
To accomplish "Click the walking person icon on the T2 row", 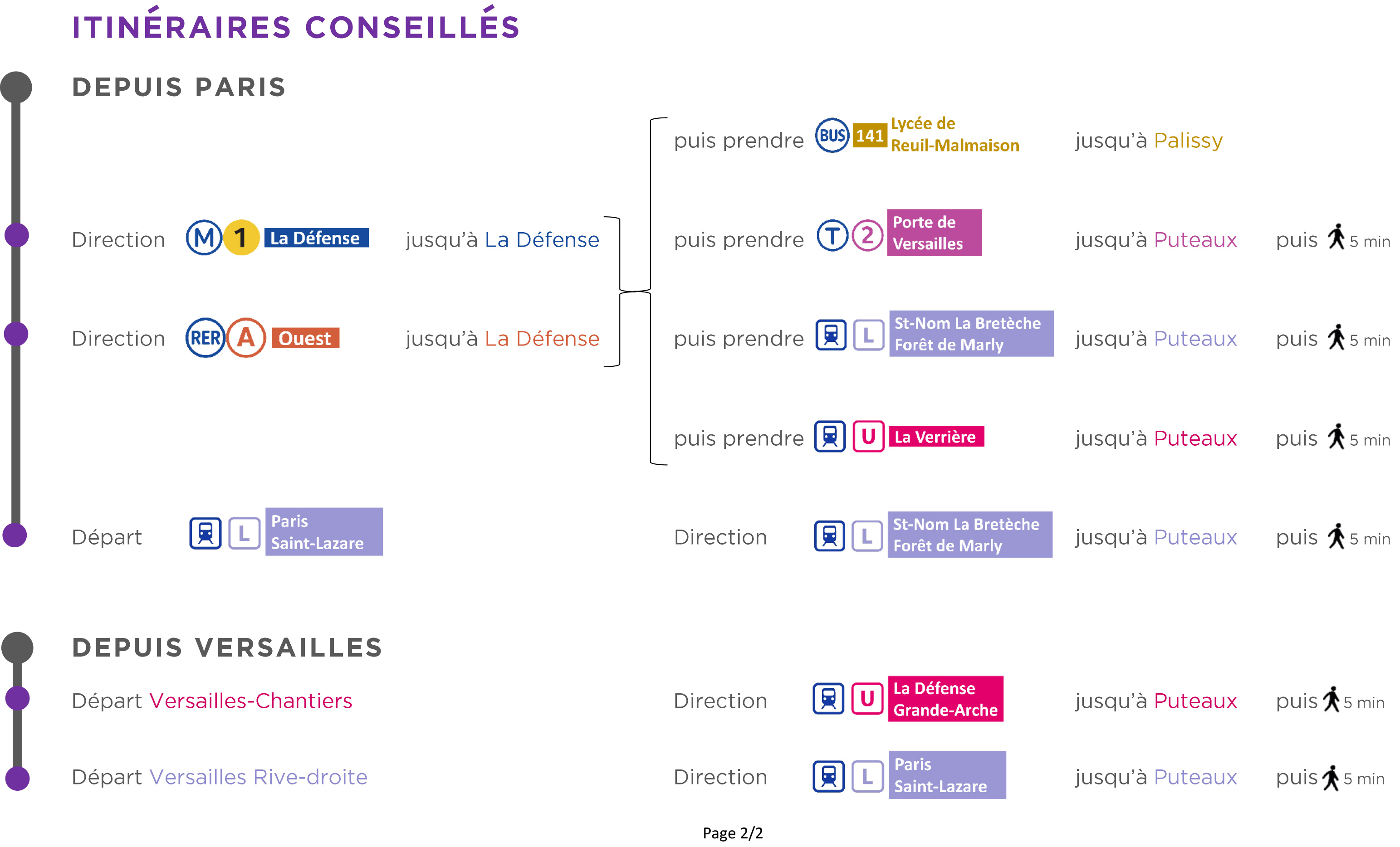I will click(1336, 236).
